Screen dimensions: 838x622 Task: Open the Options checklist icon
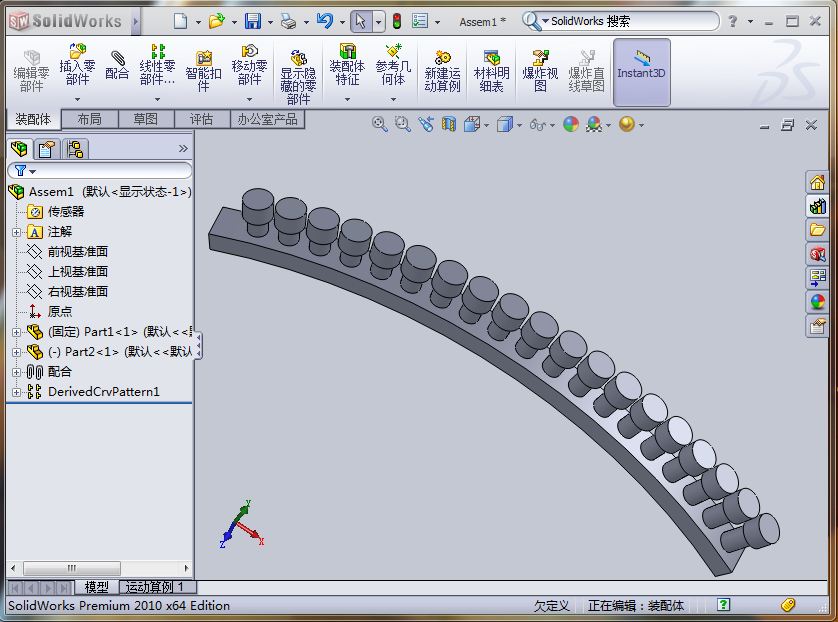tap(420, 21)
